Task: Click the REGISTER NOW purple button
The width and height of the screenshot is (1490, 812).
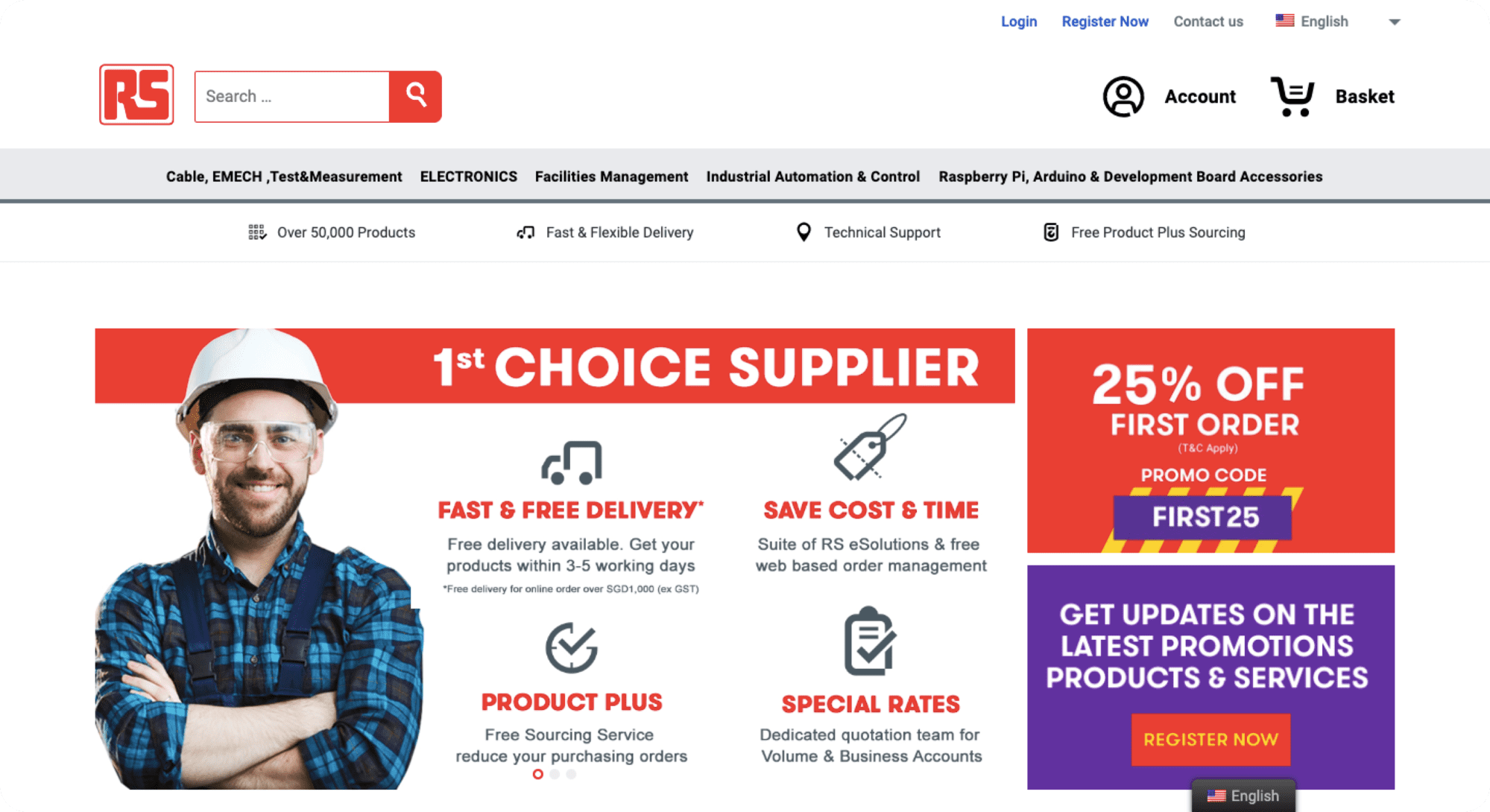Action: [1210, 740]
